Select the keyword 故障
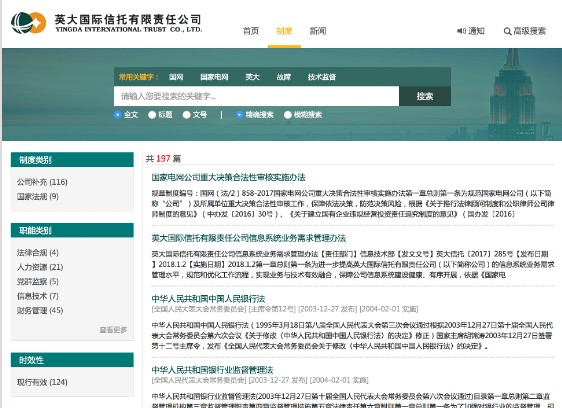The width and height of the screenshot is (562, 408). point(284,77)
